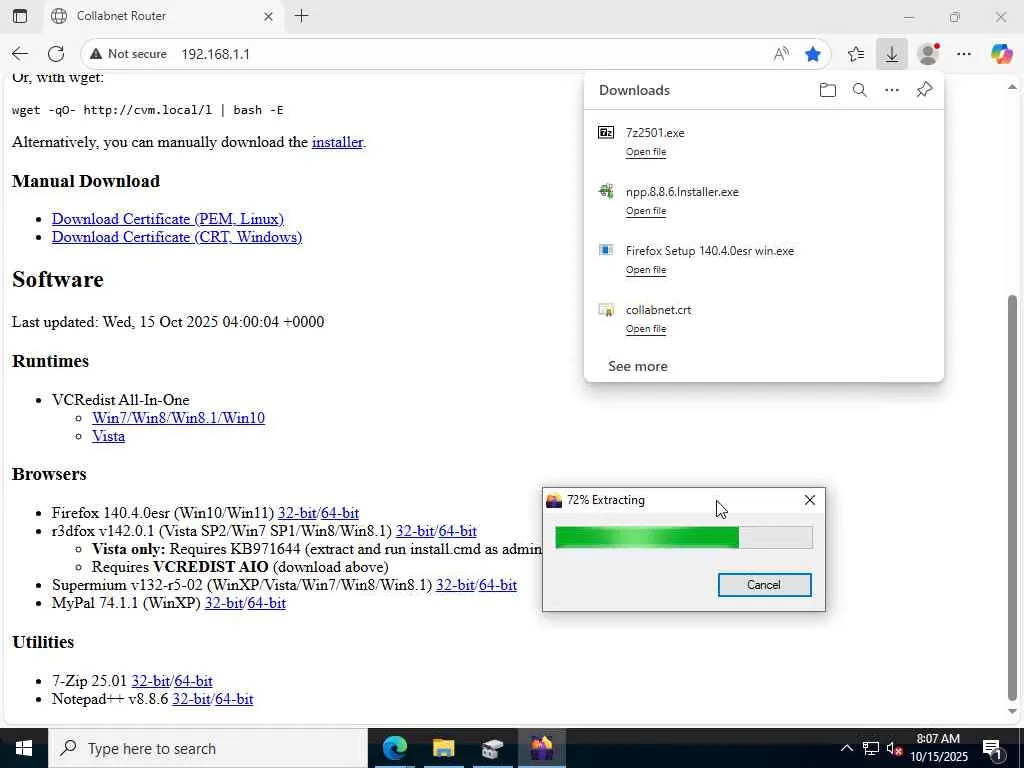1024x768 pixels.
Task: Open more options in Downloads panel
Action: [x=891, y=90]
